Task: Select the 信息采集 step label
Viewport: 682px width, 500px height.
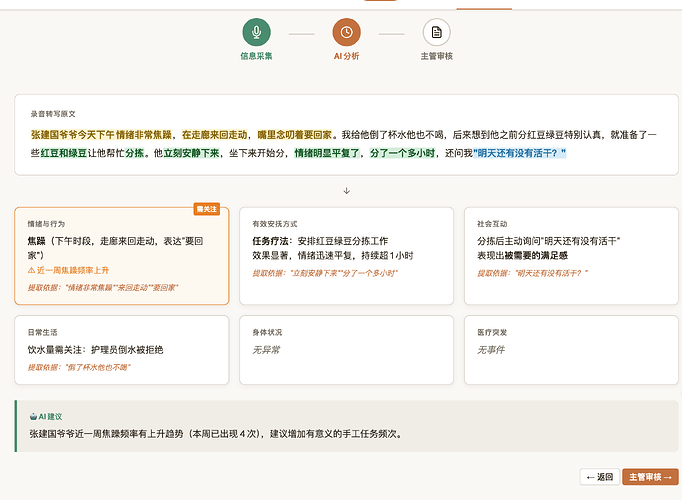Action: coord(257,56)
